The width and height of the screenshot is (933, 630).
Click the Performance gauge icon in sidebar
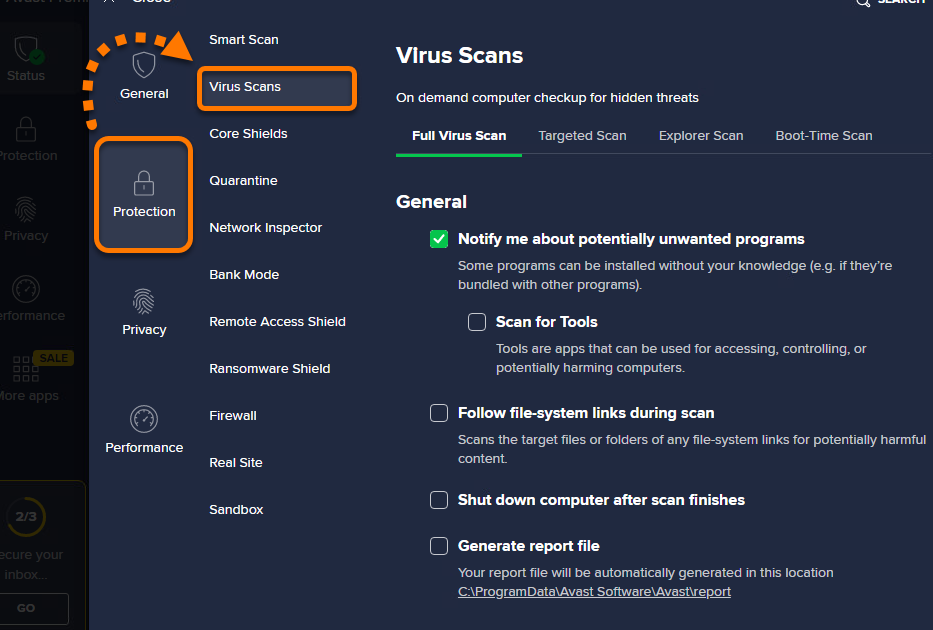(x=25, y=290)
